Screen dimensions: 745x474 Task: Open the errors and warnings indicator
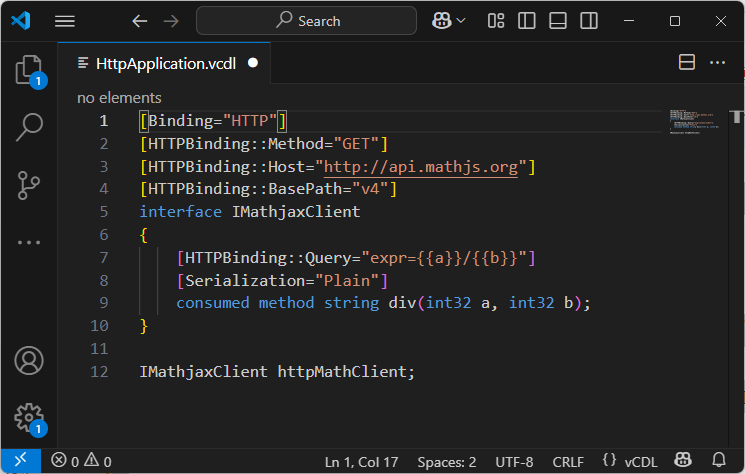(81, 461)
